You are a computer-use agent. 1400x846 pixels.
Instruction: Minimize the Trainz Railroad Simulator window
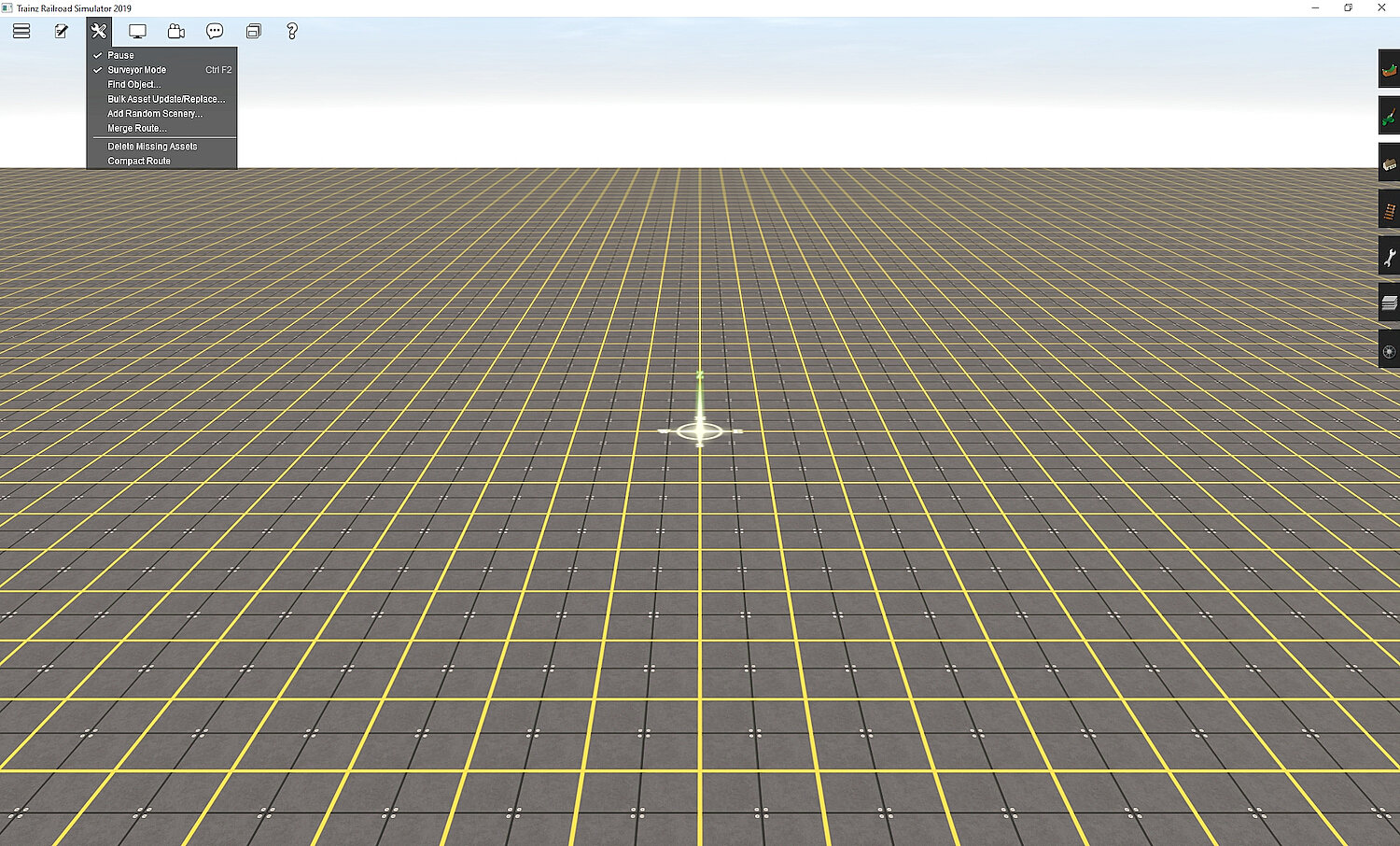tap(1315, 7)
